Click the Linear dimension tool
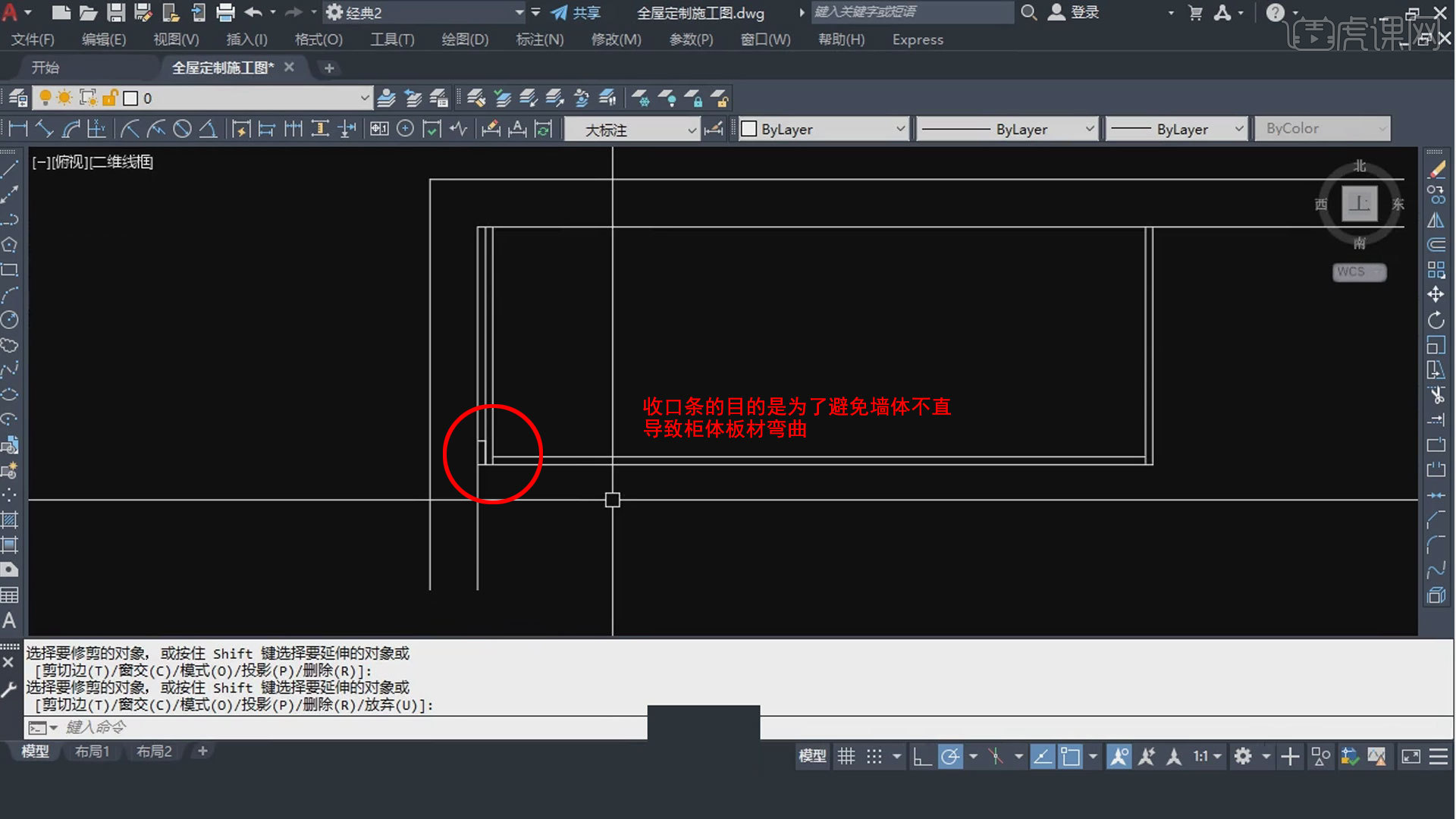The image size is (1456, 819). (x=18, y=129)
